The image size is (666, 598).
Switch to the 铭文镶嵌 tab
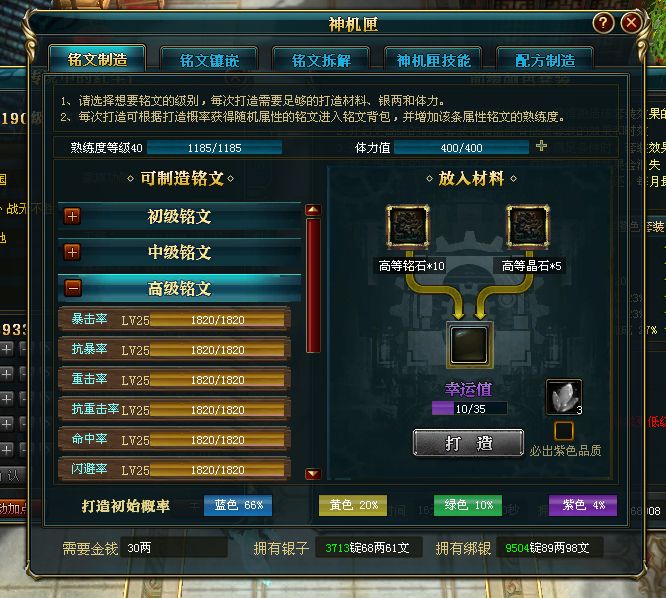209,60
